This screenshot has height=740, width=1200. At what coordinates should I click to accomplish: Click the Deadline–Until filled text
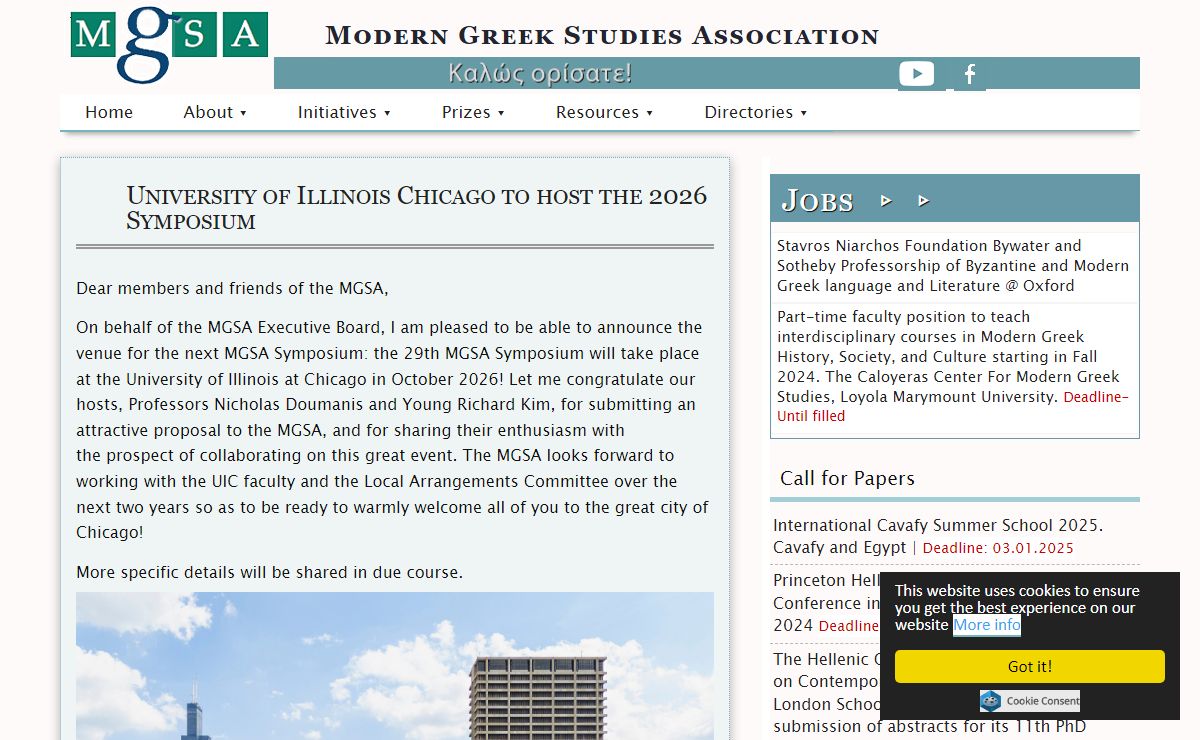(953, 406)
